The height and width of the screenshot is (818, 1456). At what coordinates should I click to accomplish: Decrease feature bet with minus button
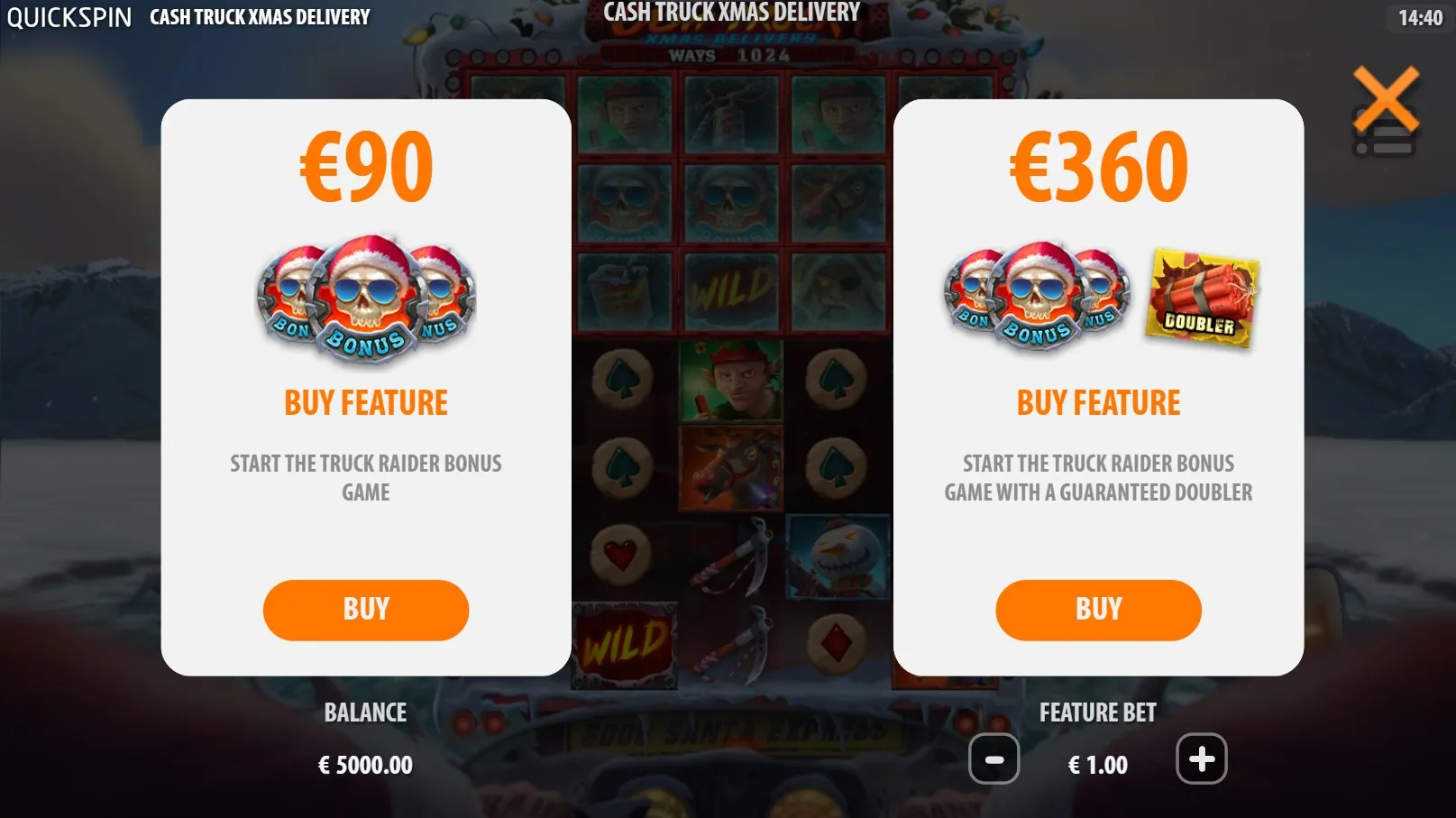coord(994,759)
